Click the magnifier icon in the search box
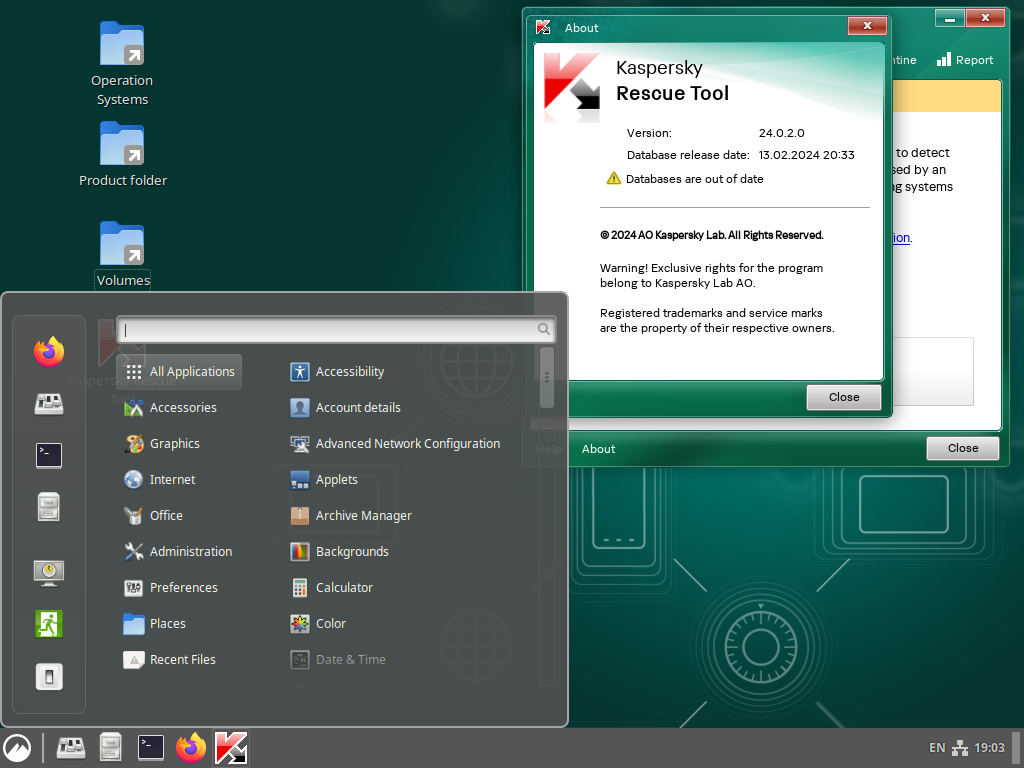Screen dimensions: 1024x768 [543, 329]
